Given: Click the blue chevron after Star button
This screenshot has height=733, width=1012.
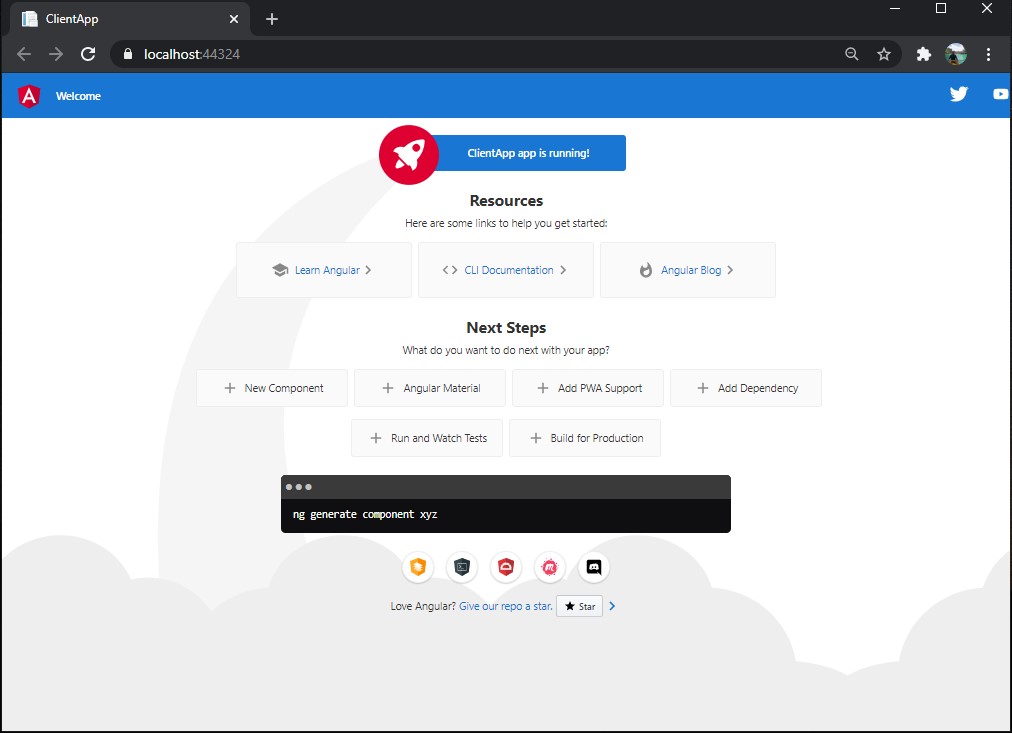Looking at the screenshot, I should coord(612,606).
